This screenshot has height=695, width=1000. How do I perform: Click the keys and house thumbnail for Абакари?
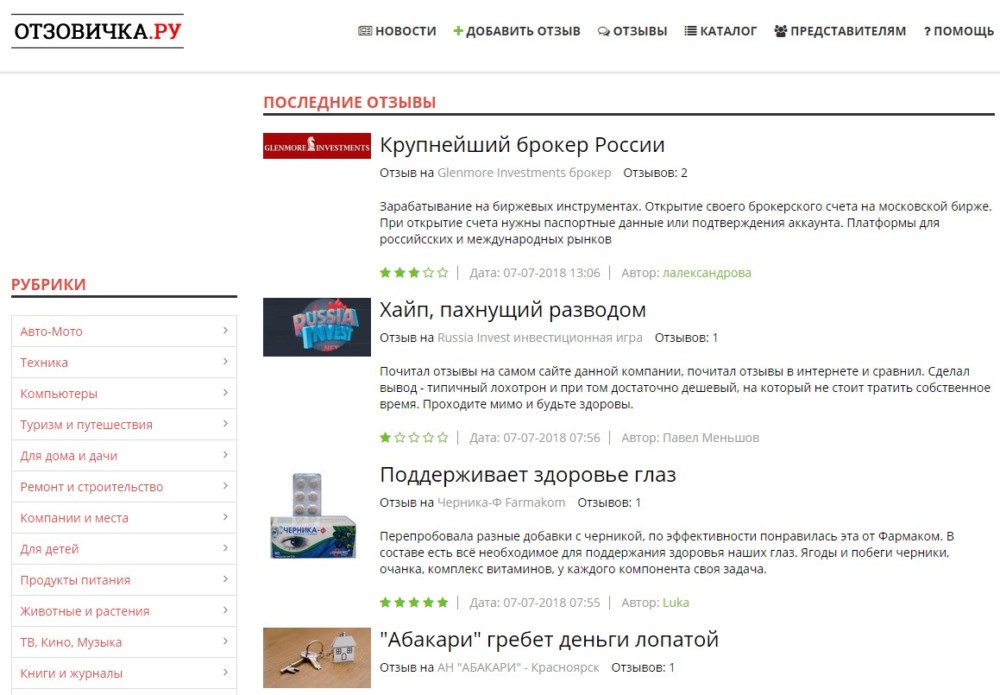click(317, 657)
